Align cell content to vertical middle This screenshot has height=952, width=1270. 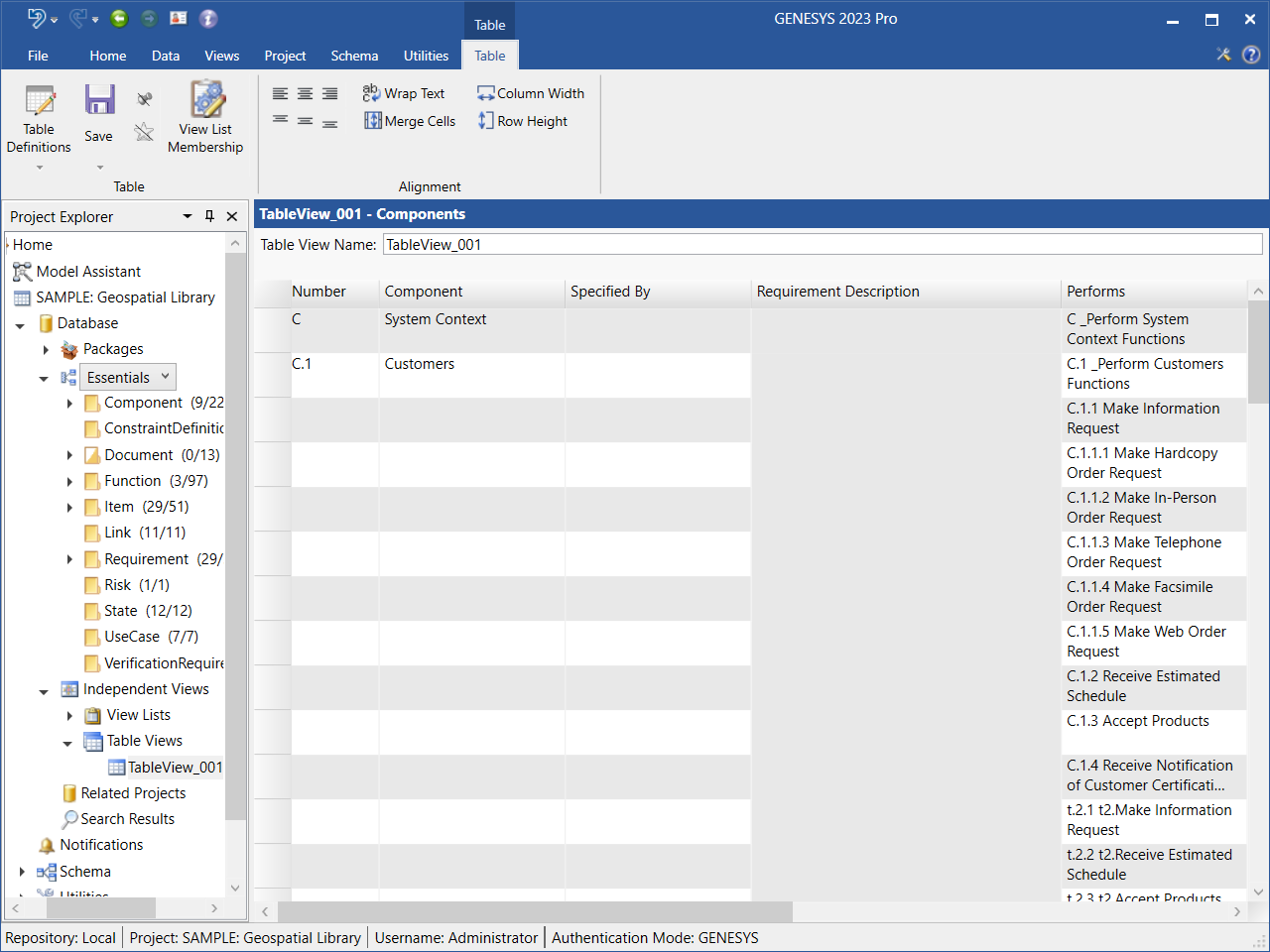[306, 121]
